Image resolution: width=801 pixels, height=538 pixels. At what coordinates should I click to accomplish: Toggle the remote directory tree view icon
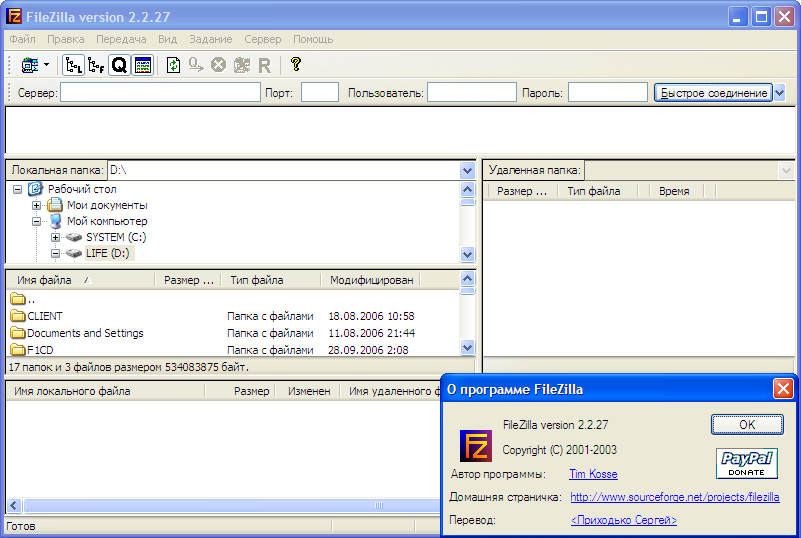click(96, 65)
